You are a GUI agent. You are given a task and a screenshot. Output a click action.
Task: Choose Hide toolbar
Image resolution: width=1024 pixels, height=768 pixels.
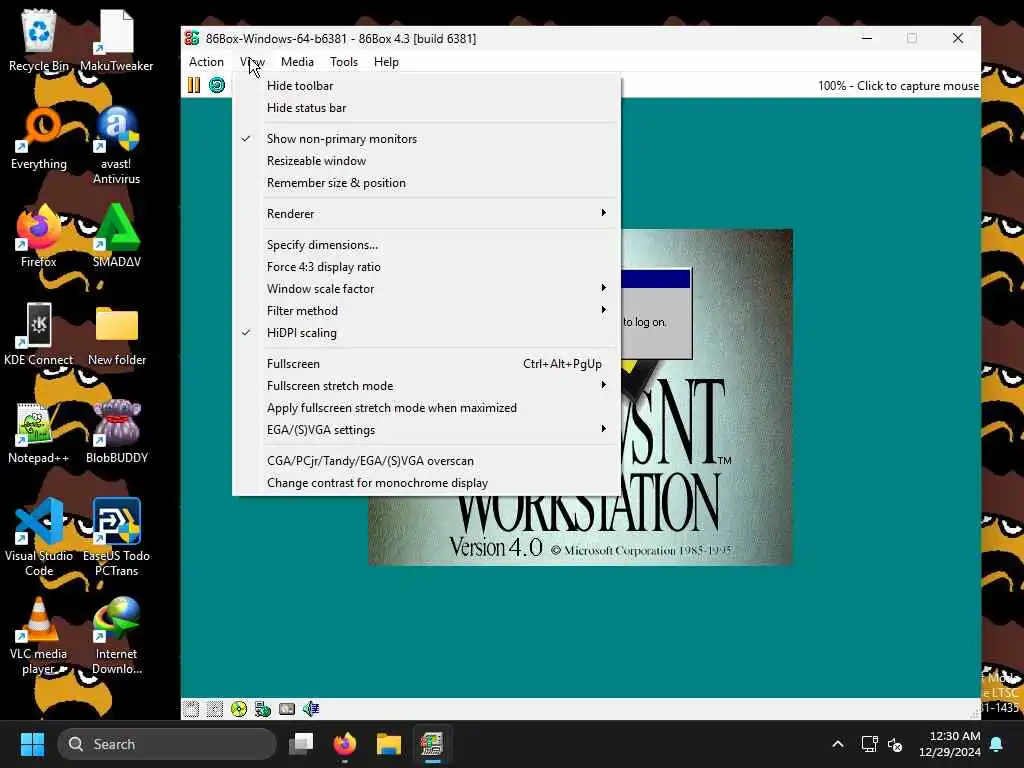click(426, 86)
